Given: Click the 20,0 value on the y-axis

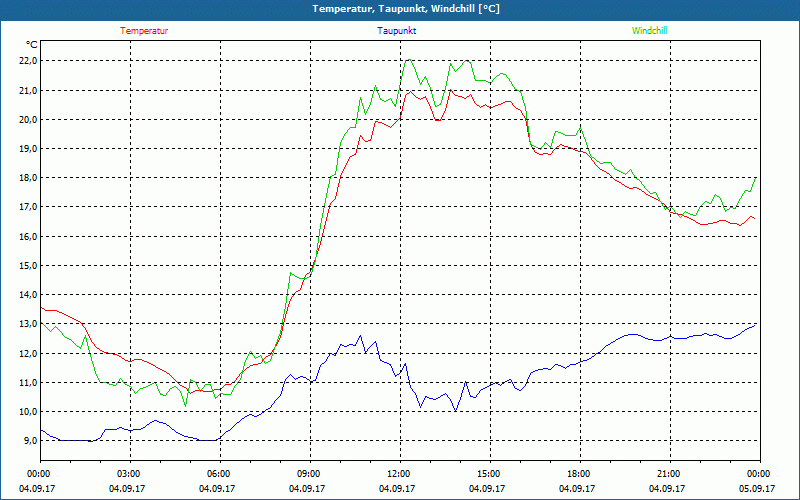Looking at the screenshot, I should tap(26, 120).
